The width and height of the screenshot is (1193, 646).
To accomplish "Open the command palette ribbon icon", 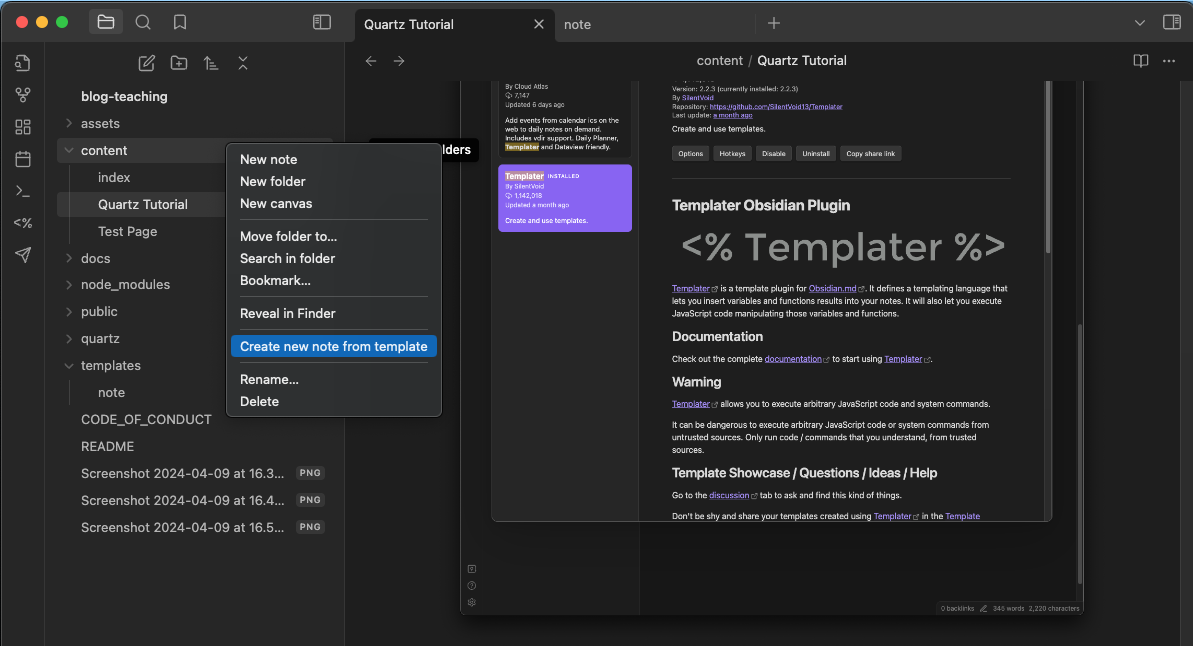I will 23,191.
